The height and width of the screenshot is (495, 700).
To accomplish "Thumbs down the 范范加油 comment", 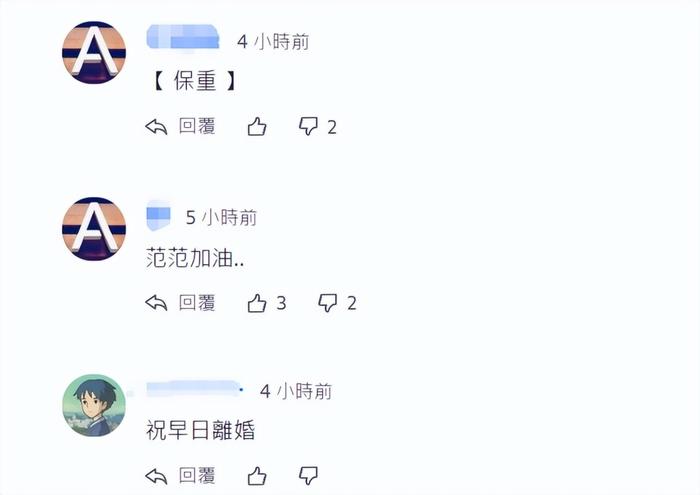I will coord(328,303).
